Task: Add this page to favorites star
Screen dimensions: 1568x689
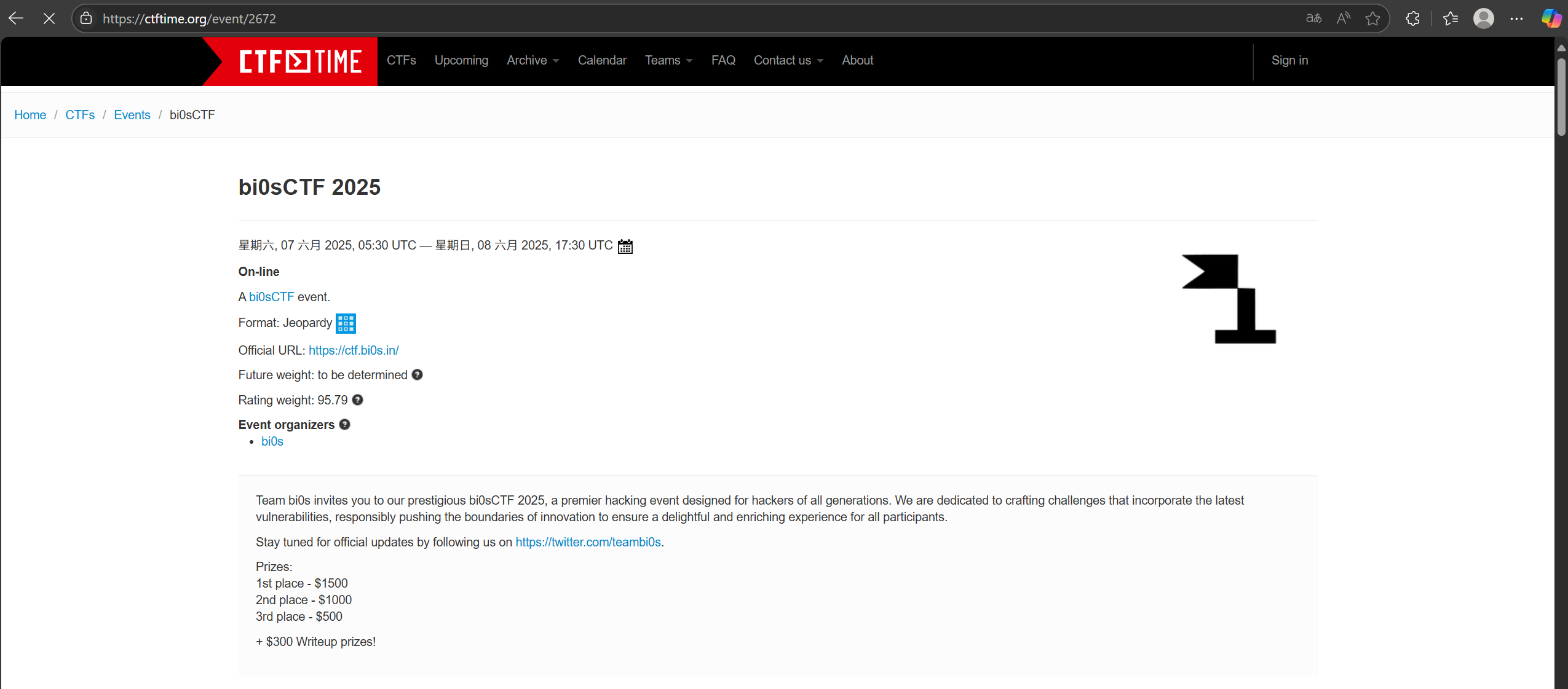Action: click(1372, 18)
